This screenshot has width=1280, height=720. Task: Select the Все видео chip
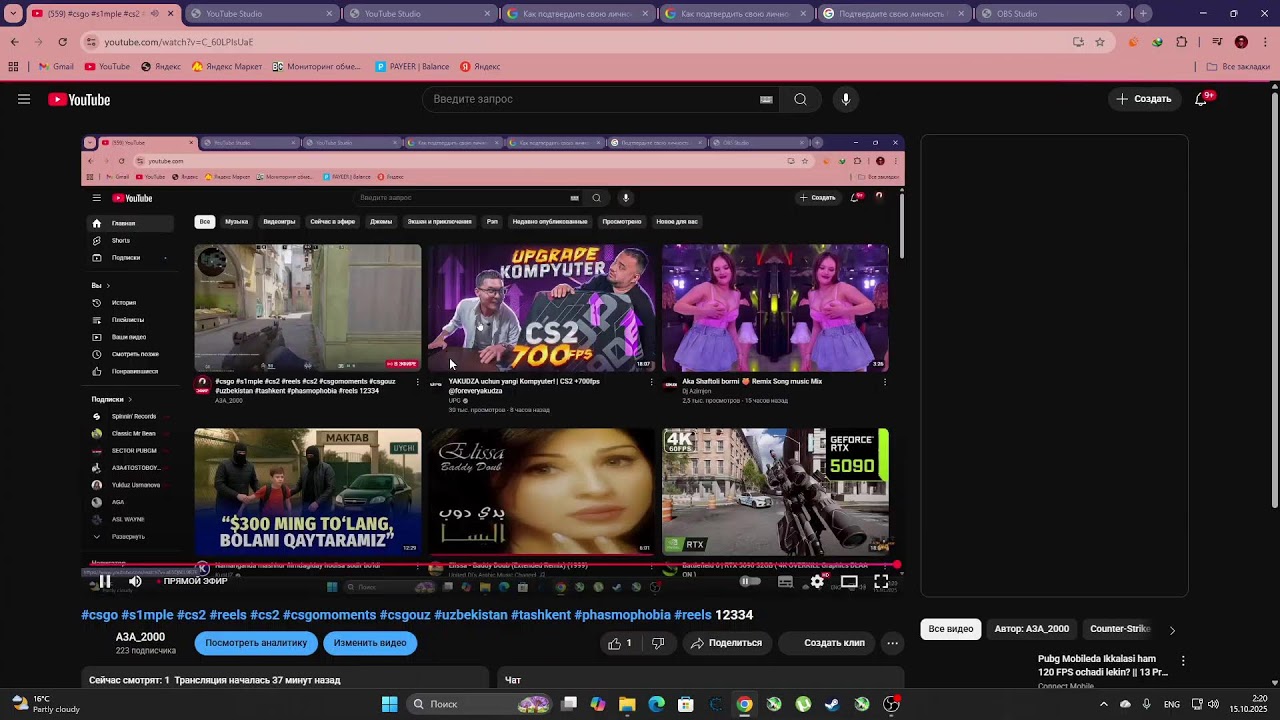951,629
